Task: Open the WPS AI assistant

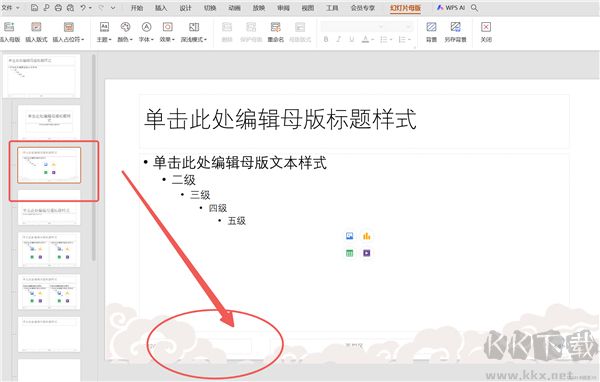Action: [x=451, y=7]
